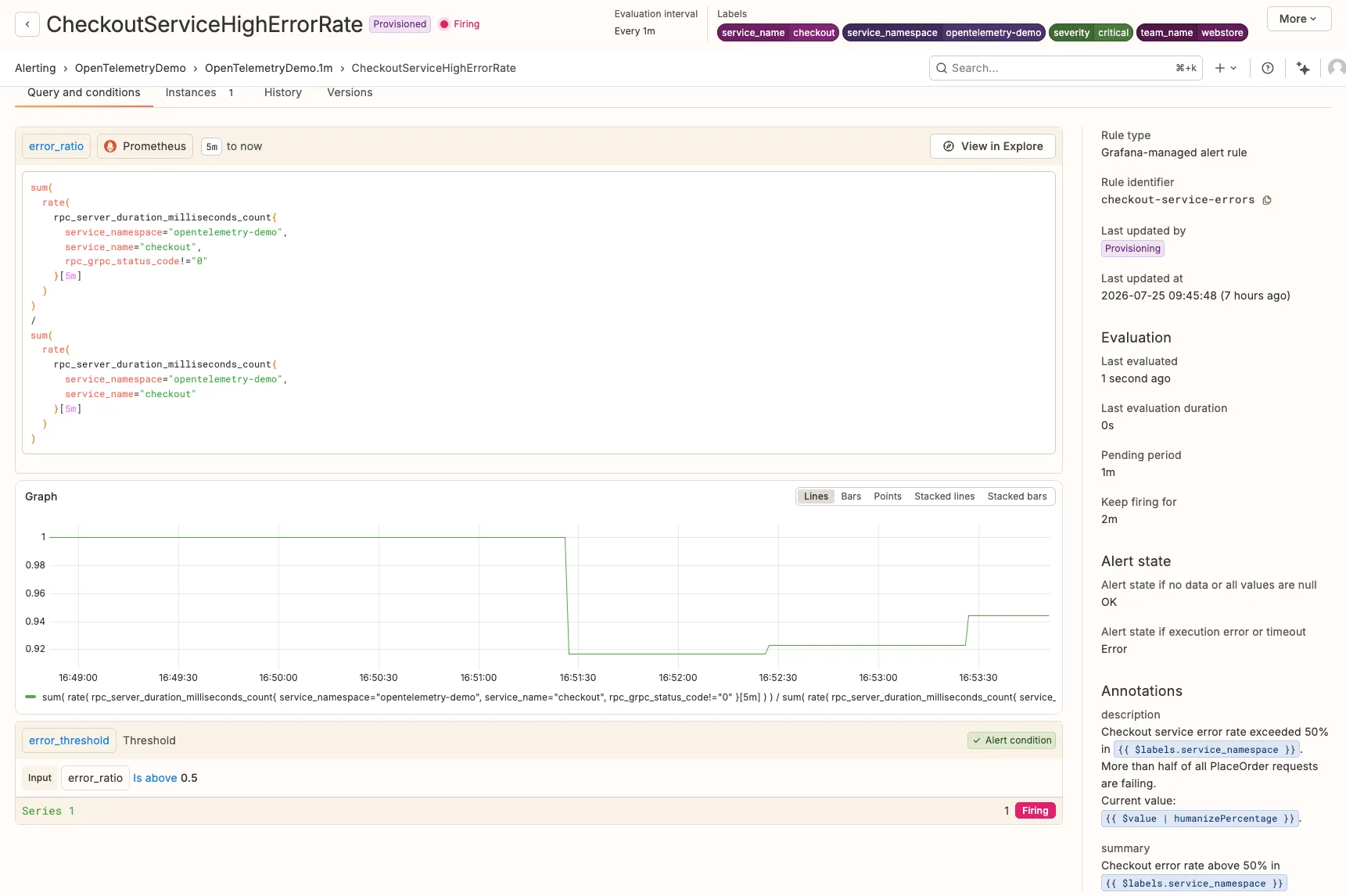Open the user profile avatar
Viewport: 1346px width, 896px height.
point(1337,68)
